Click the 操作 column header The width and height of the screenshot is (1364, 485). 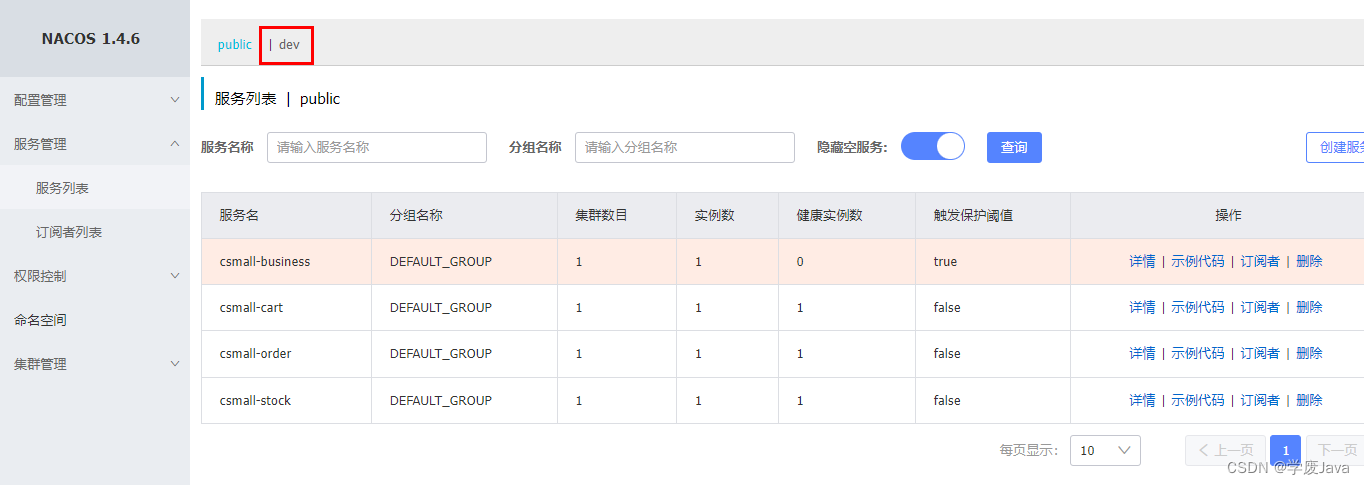1229,215
